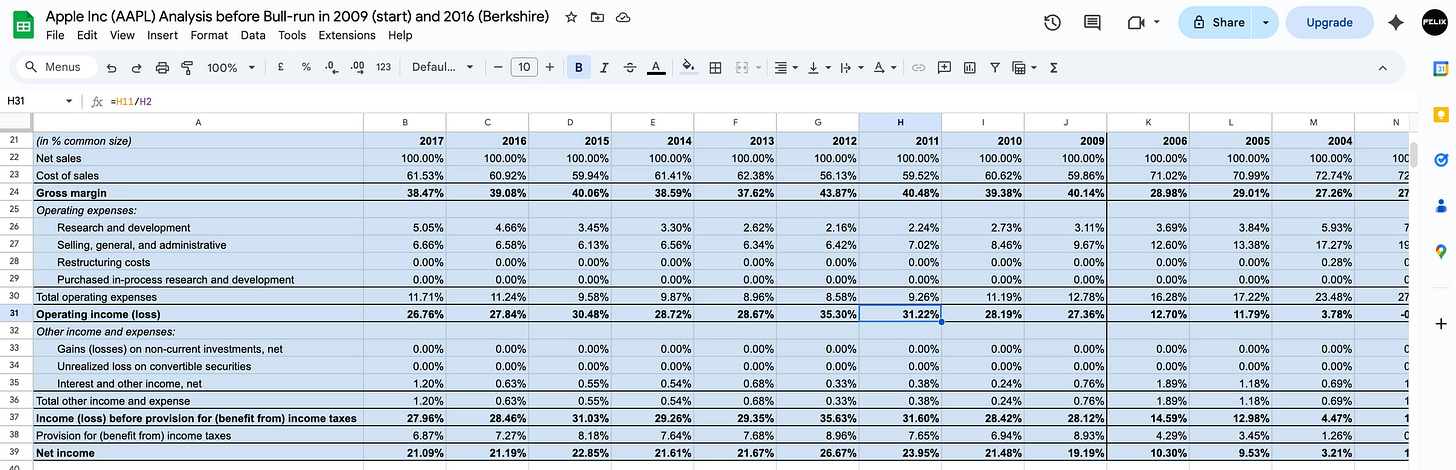Check the cloud document status icon
Screen dimensions: 1456x470
[x=623, y=18]
